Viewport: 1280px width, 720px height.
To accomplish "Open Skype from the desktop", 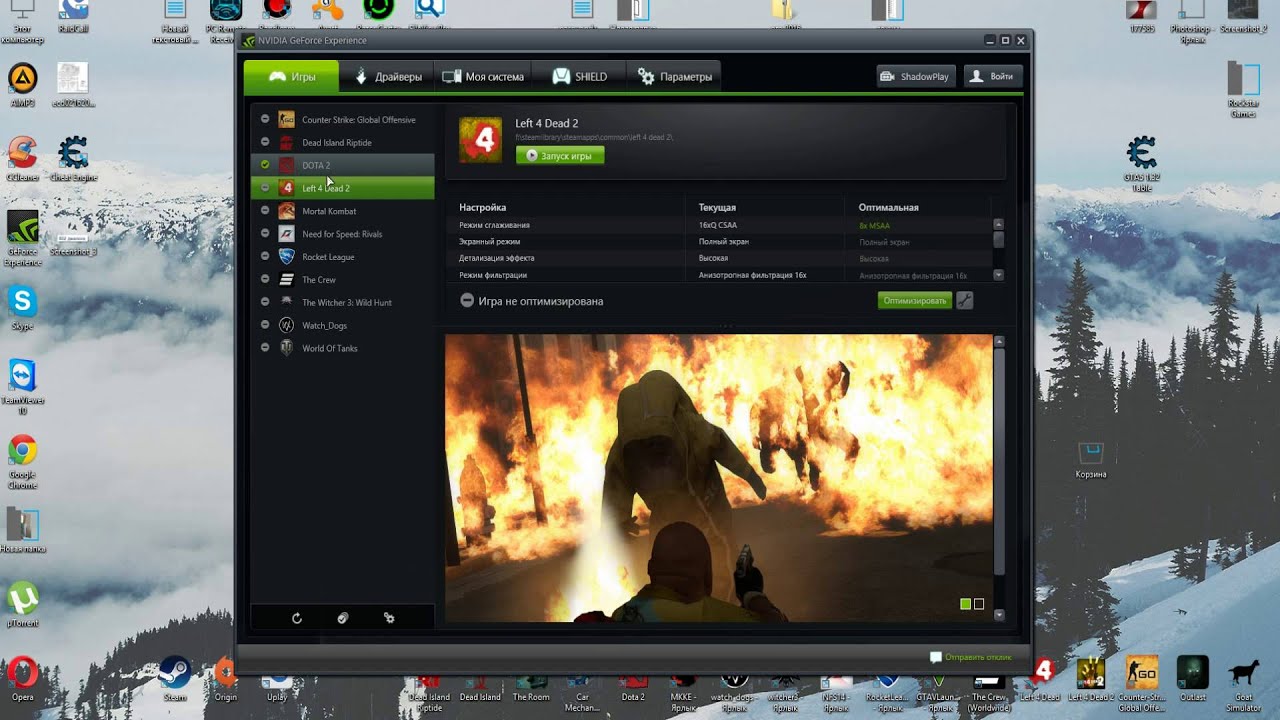I will [x=22, y=307].
